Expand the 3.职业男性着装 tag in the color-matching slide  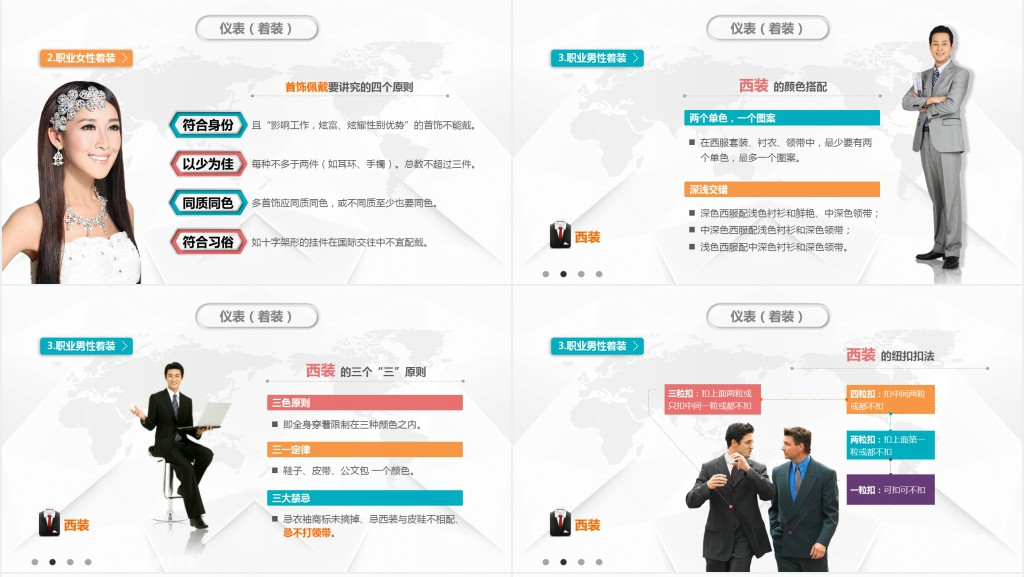(635, 58)
